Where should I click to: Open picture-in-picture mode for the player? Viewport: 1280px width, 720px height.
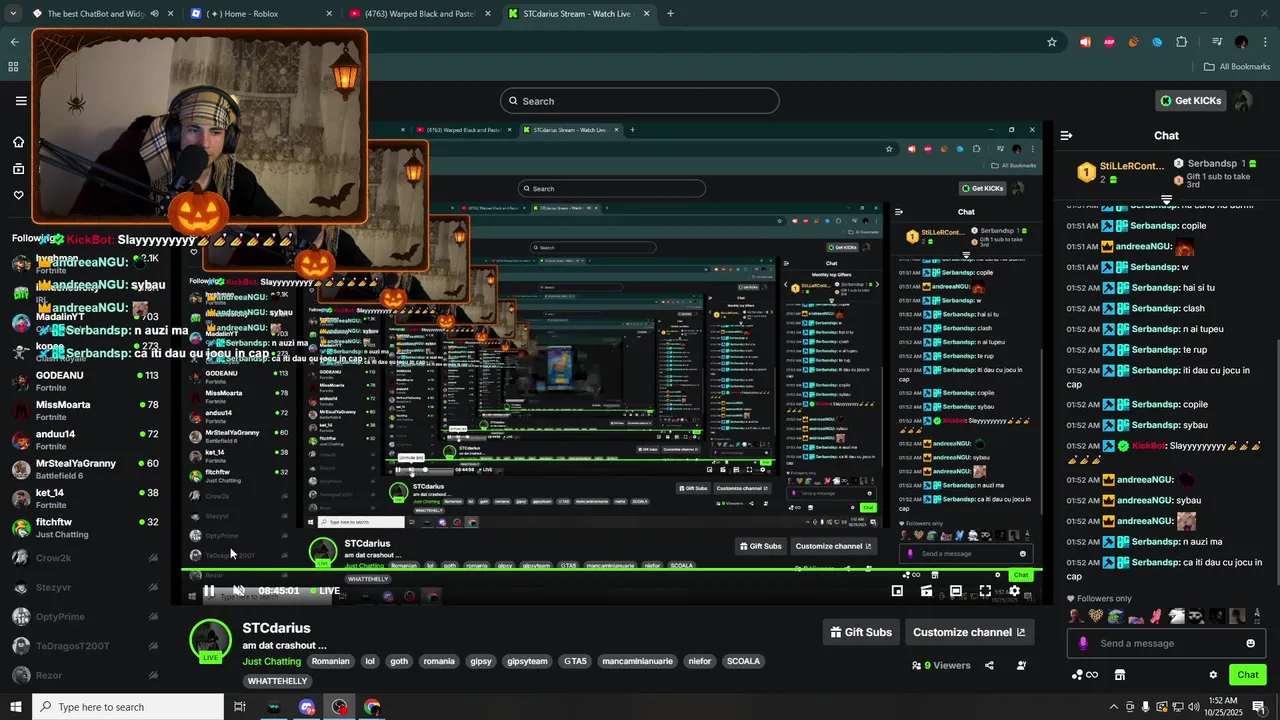[x=897, y=591]
